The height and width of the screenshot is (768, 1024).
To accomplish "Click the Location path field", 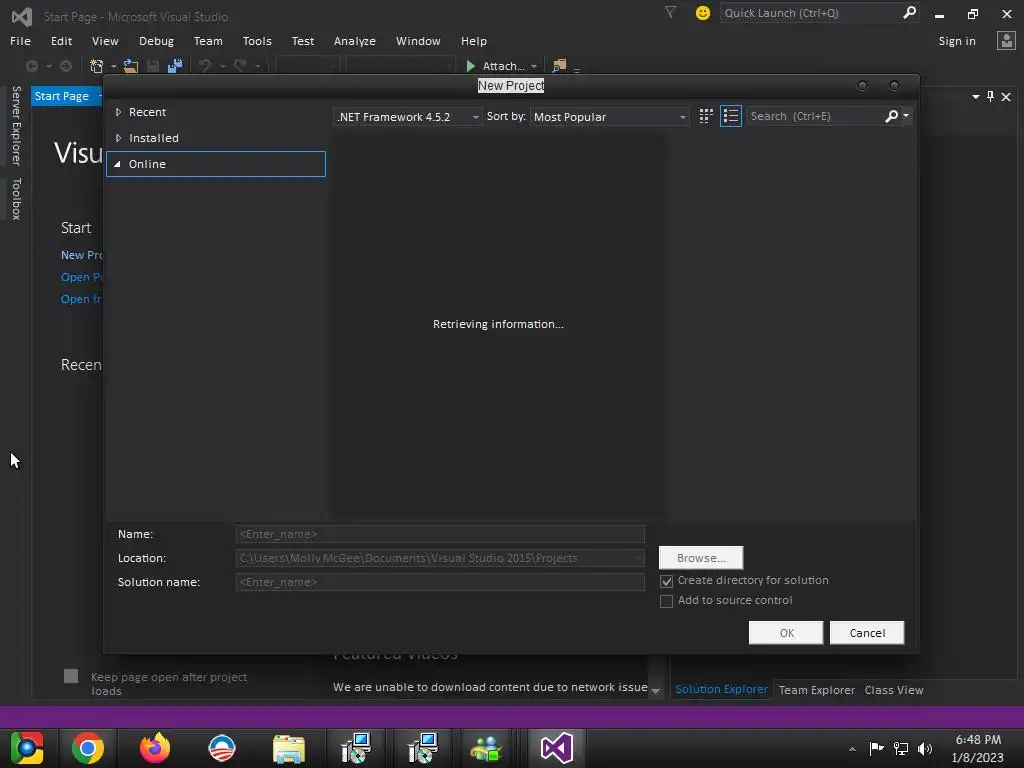I will pyautogui.click(x=440, y=558).
